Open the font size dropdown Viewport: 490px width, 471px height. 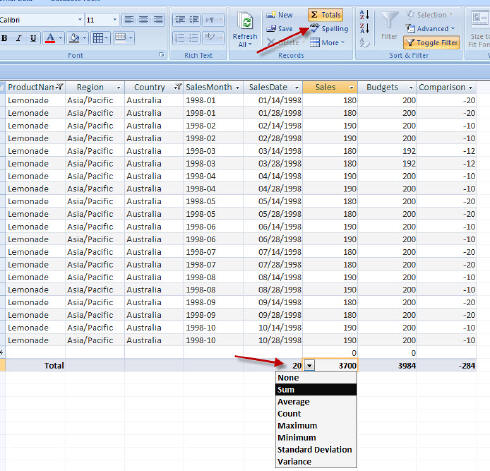coord(115,20)
